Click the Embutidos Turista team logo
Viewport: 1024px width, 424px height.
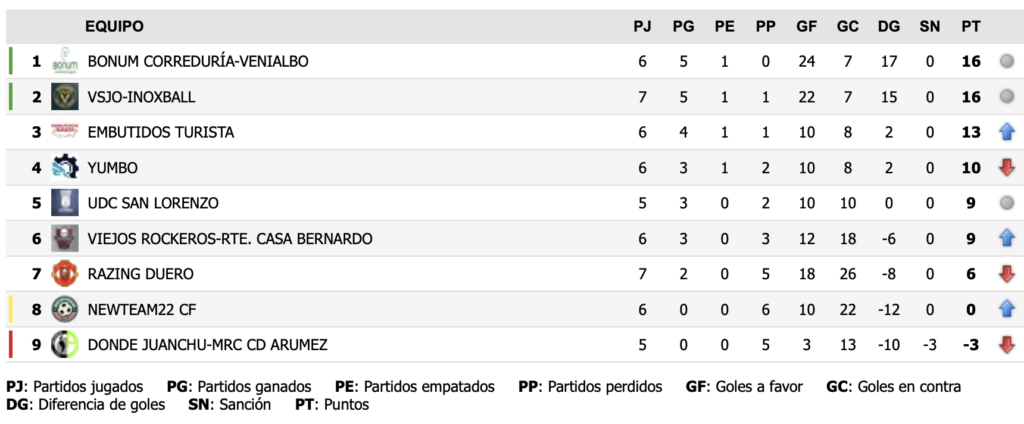coord(65,132)
